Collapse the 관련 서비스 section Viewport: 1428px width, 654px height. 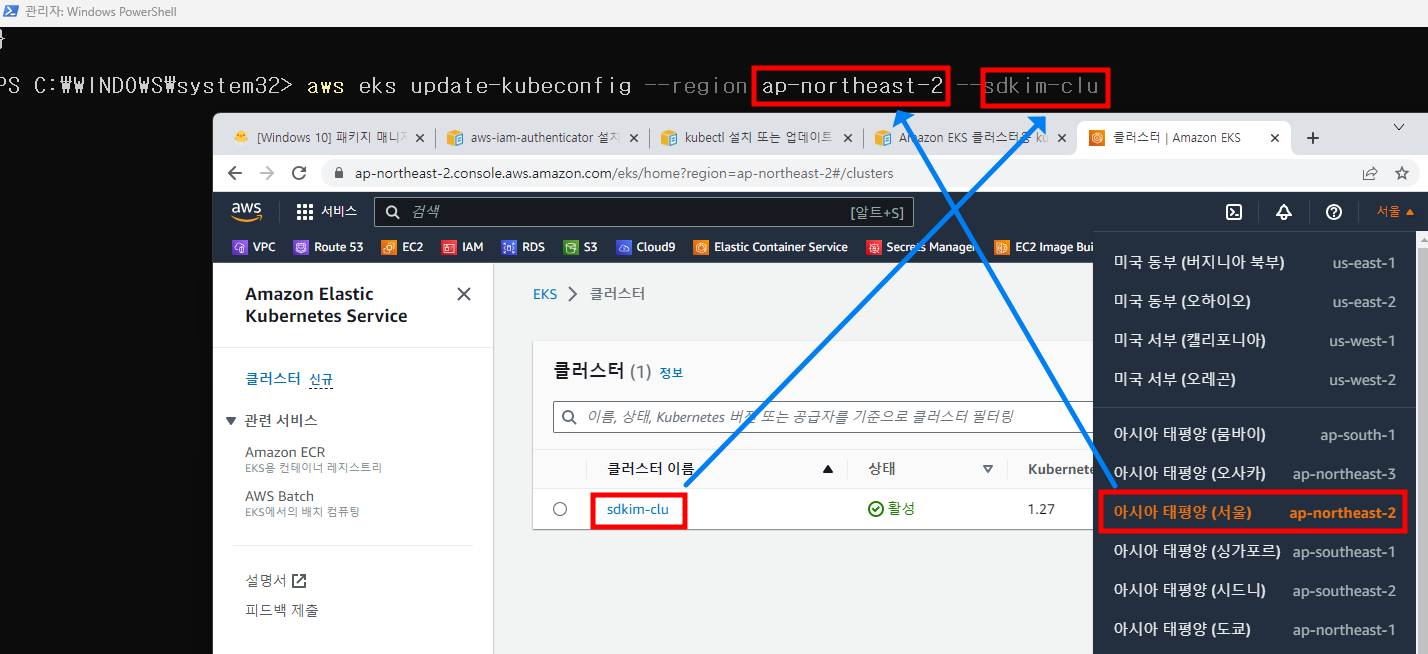231,420
